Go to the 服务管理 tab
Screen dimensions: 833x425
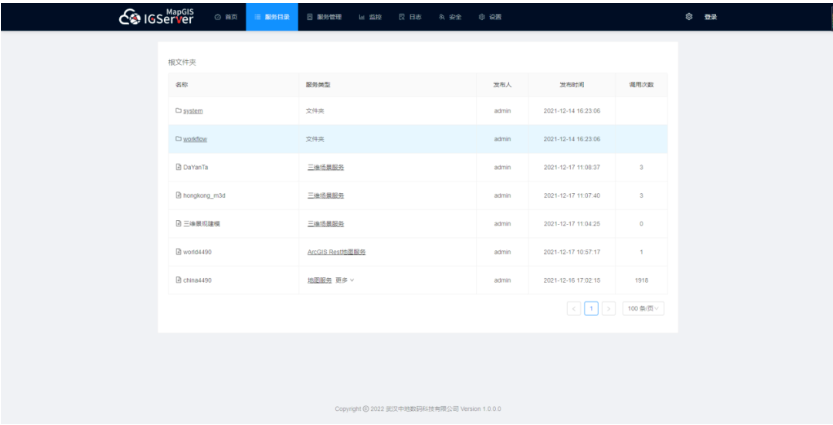coord(324,17)
